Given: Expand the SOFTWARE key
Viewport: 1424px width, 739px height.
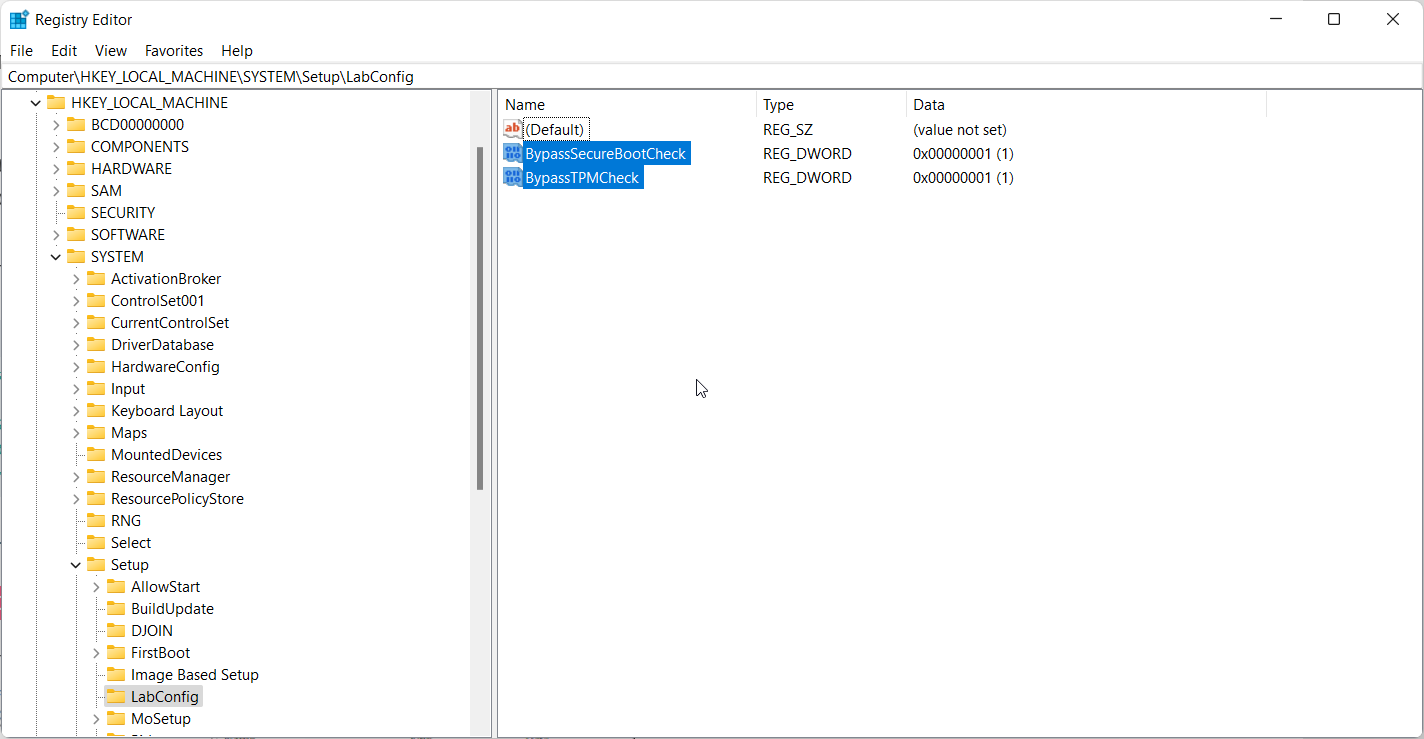Looking at the screenshot, I should (x=56, y=235).
